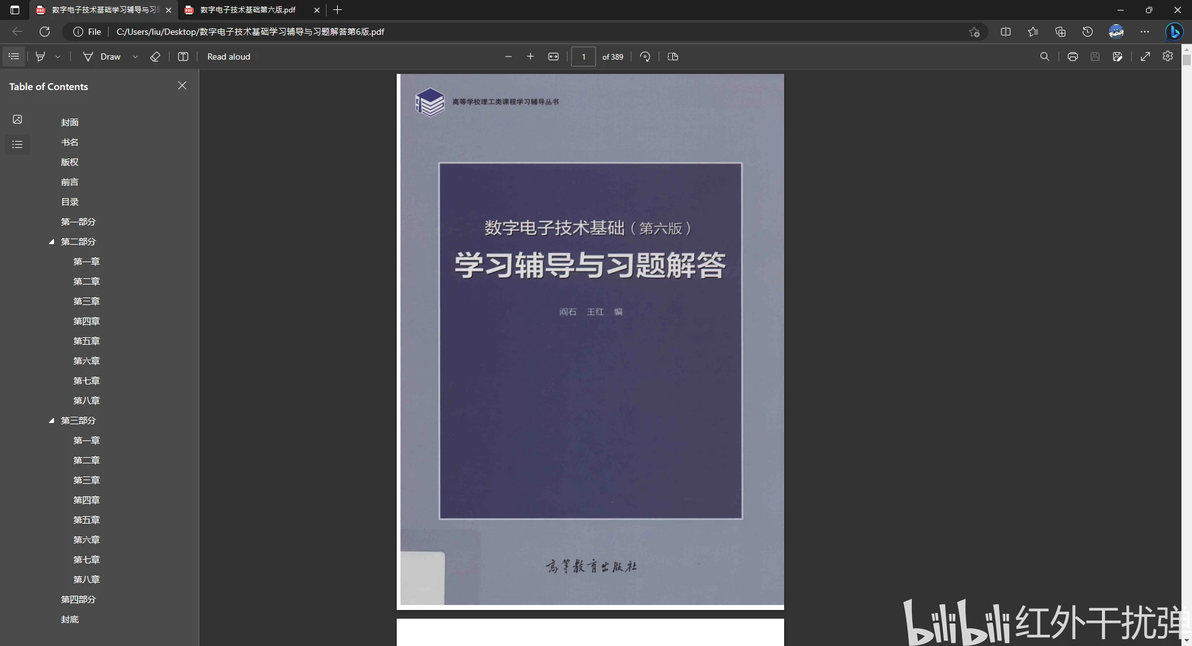Open a new browser tab
Viewport: 1192px width, 646px height.
click(x=338, y=10)
